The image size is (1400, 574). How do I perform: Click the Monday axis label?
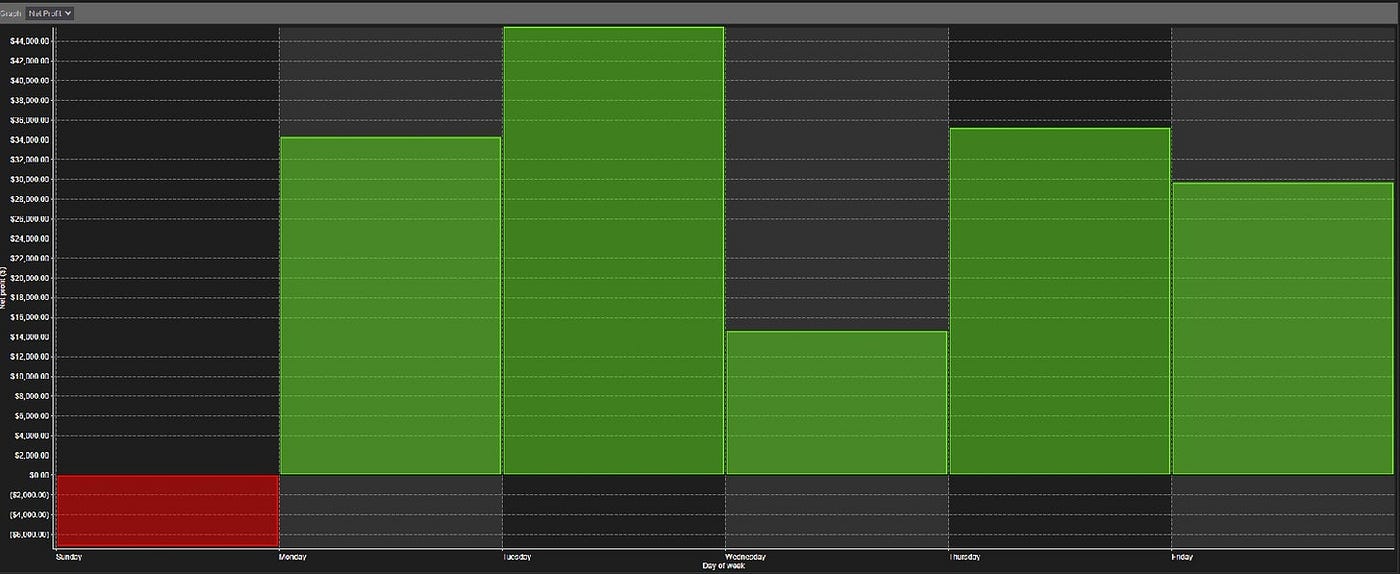click(x=294, y=556)
